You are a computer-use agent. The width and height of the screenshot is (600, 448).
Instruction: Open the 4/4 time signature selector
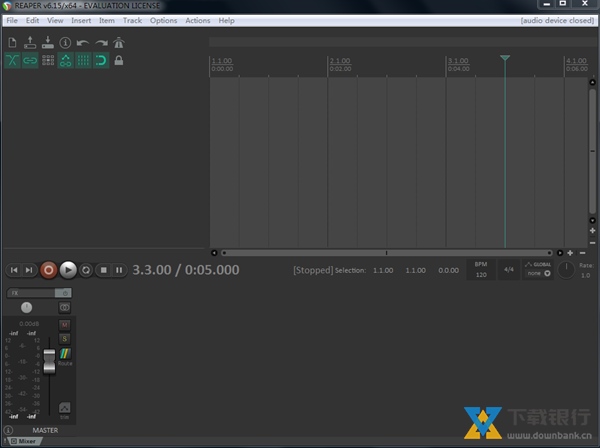point(509,269)
